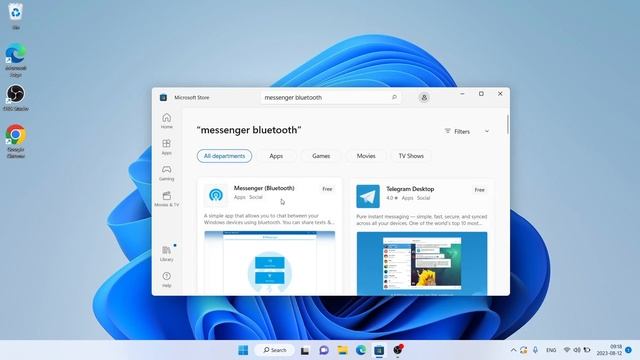Open Apps section in Store sidebar
This screenshot has height=360, width=640.
click(167, 147)
